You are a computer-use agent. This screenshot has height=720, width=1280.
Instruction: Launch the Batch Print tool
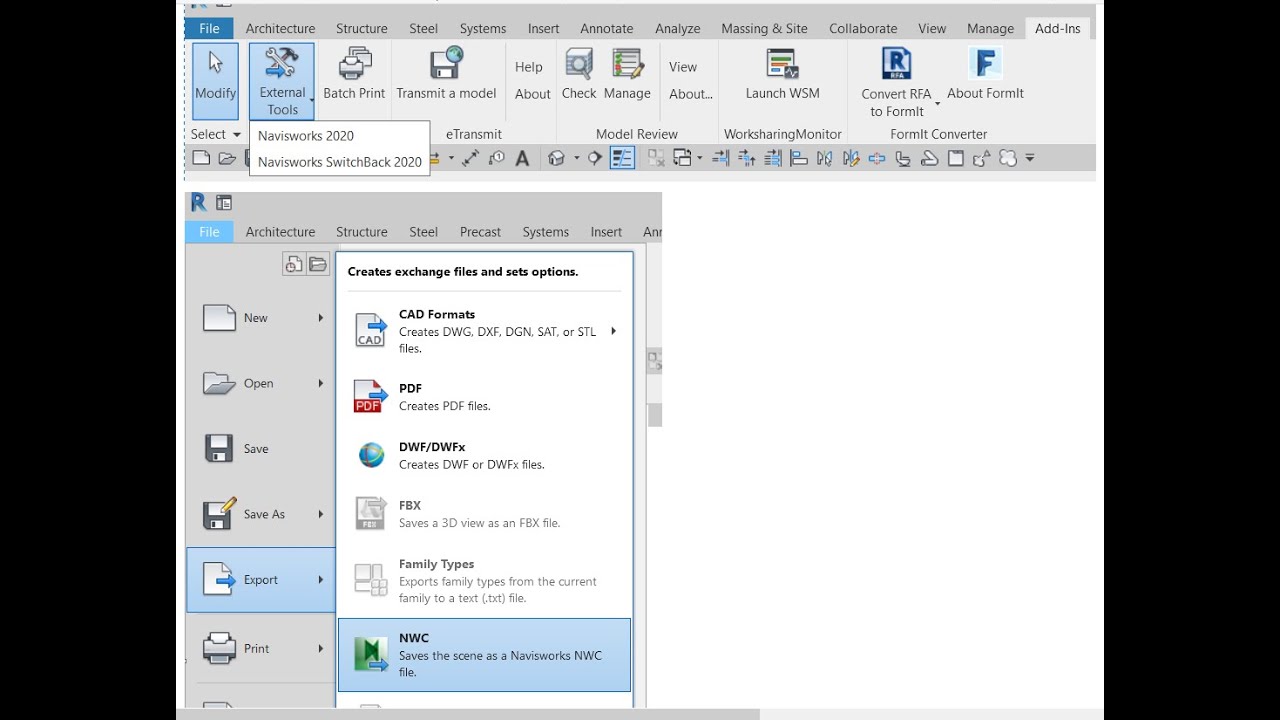click(354, 75)
